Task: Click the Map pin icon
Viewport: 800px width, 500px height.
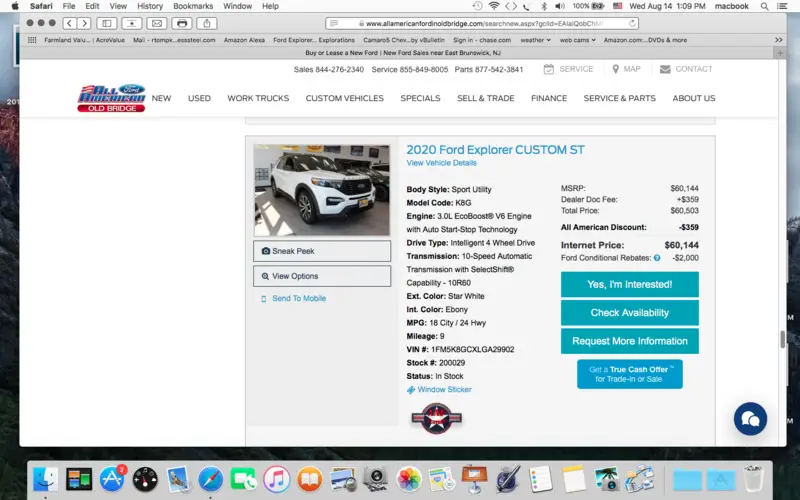Action: (x=615, y=69)
